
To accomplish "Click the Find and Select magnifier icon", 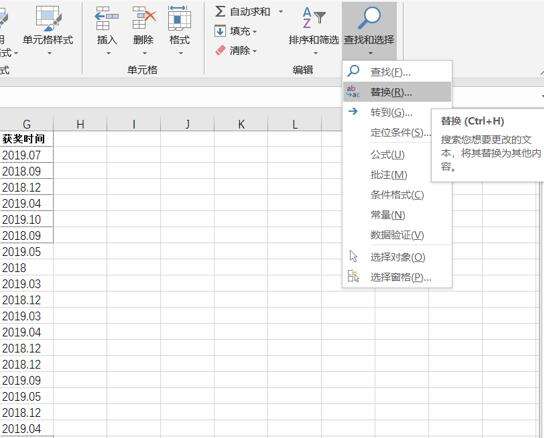I will (x=369, y=17).
